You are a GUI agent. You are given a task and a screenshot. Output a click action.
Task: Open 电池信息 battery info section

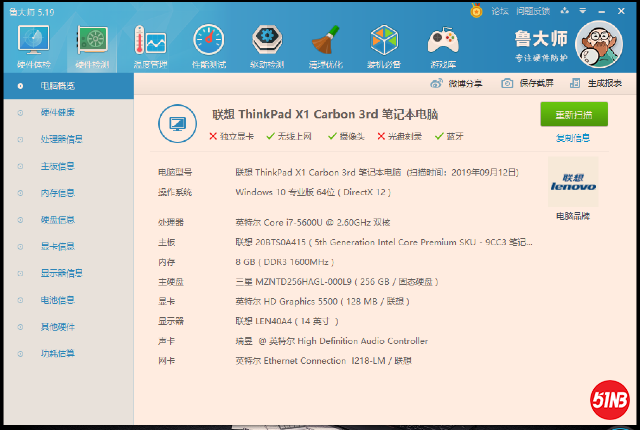click(57, 299)
